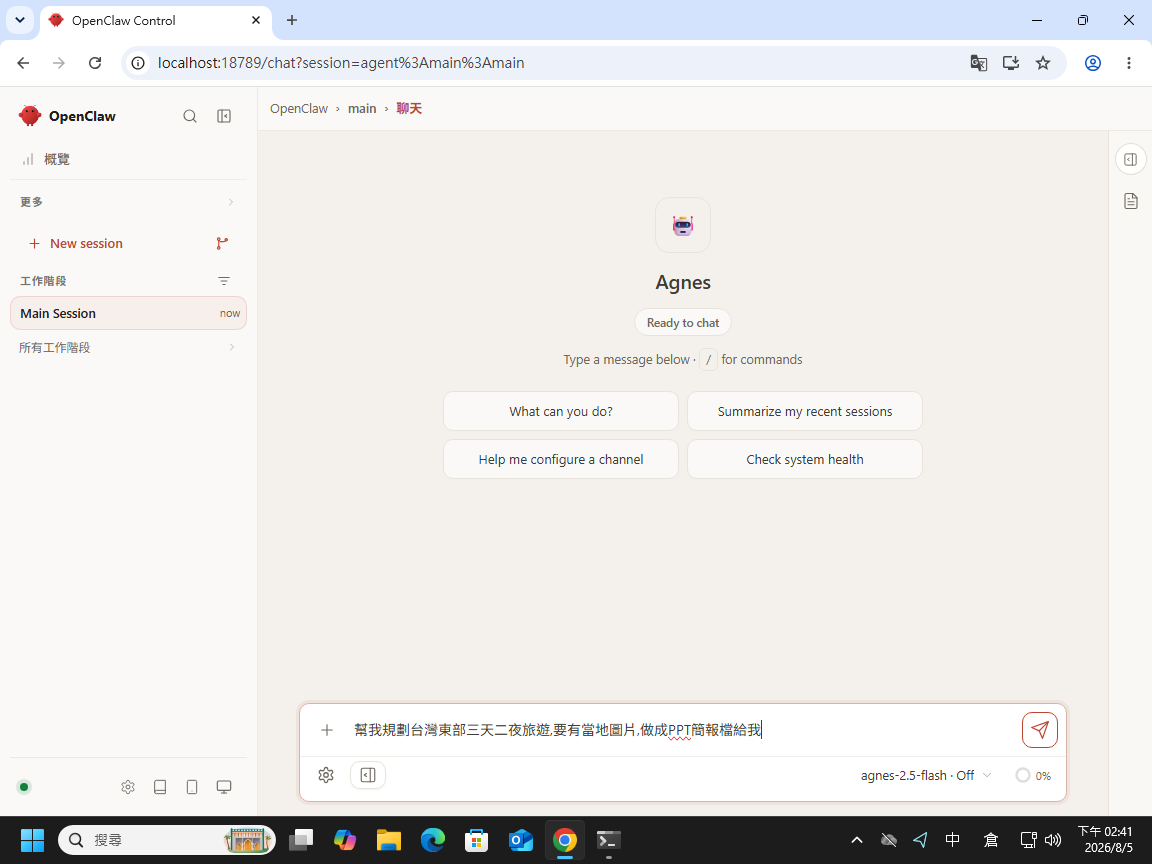Image resolution: width=1152 pixels, height=864 pixels.
Task: Bookmark this page with the star icon
Action: coord(1043,63)
